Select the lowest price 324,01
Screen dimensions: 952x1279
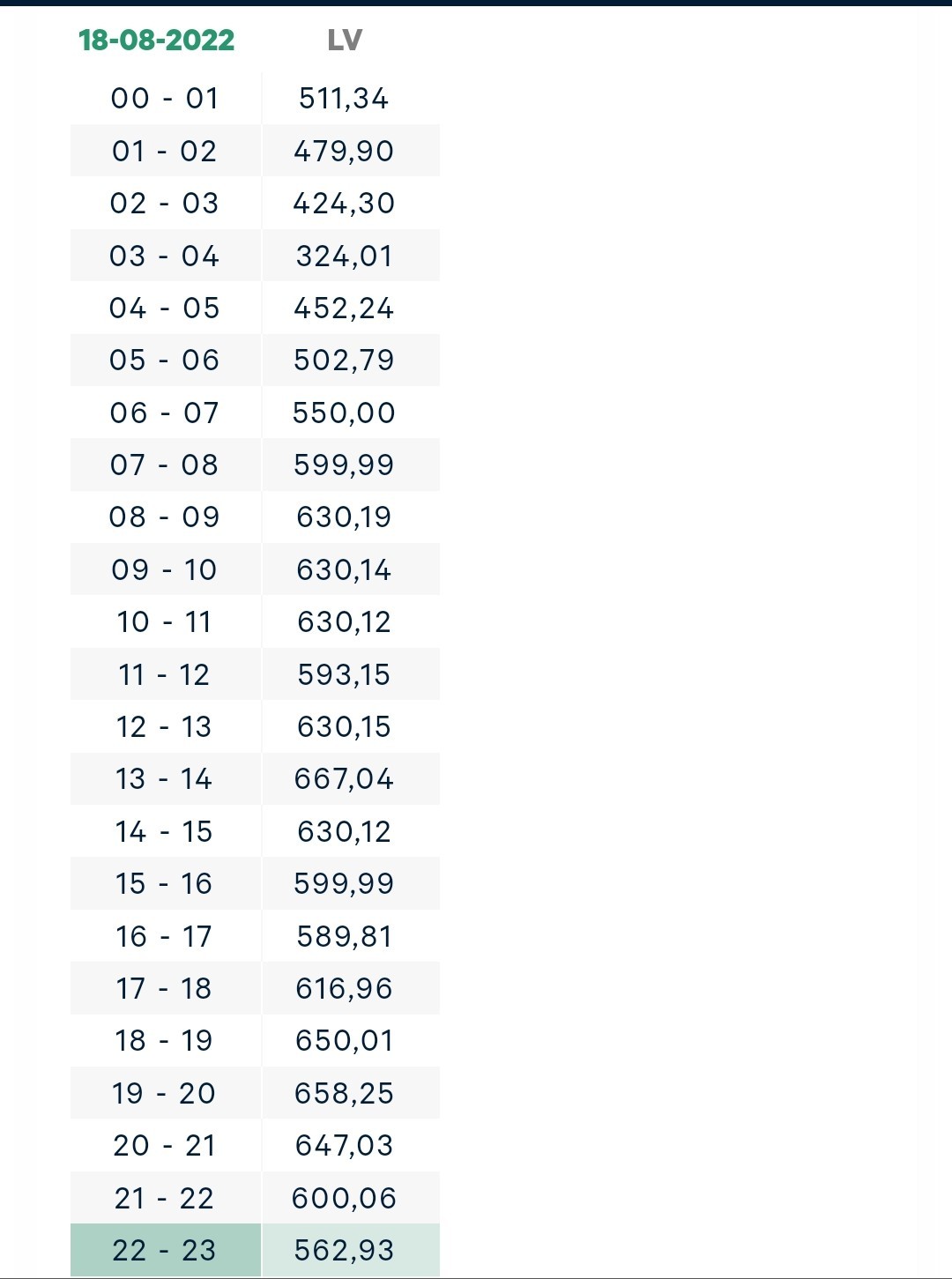tap(344, 256)
